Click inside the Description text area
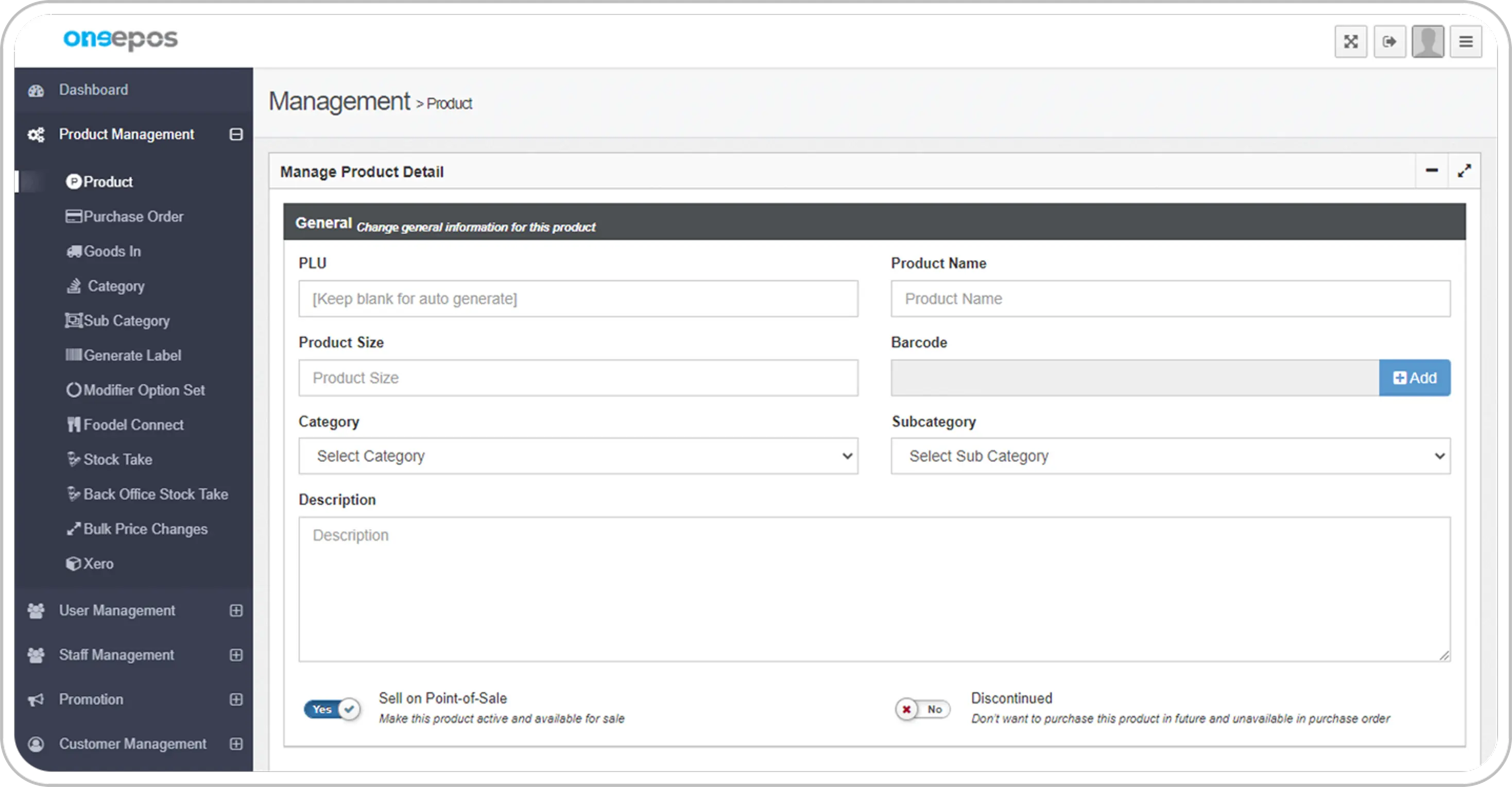This screenshot has height=787, width=1512. [874, 589]
